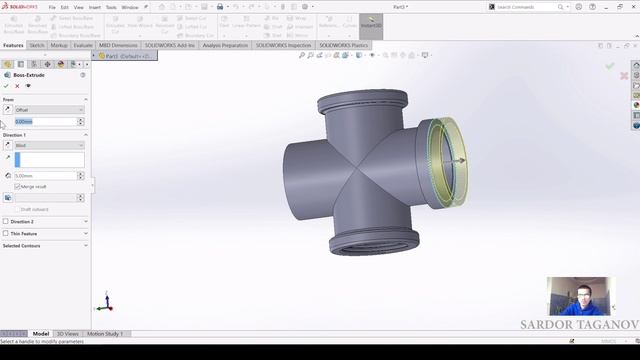
Task: Expand the Direction 2 section chevron
Action: pyautogui.click(x=86, y=222)
